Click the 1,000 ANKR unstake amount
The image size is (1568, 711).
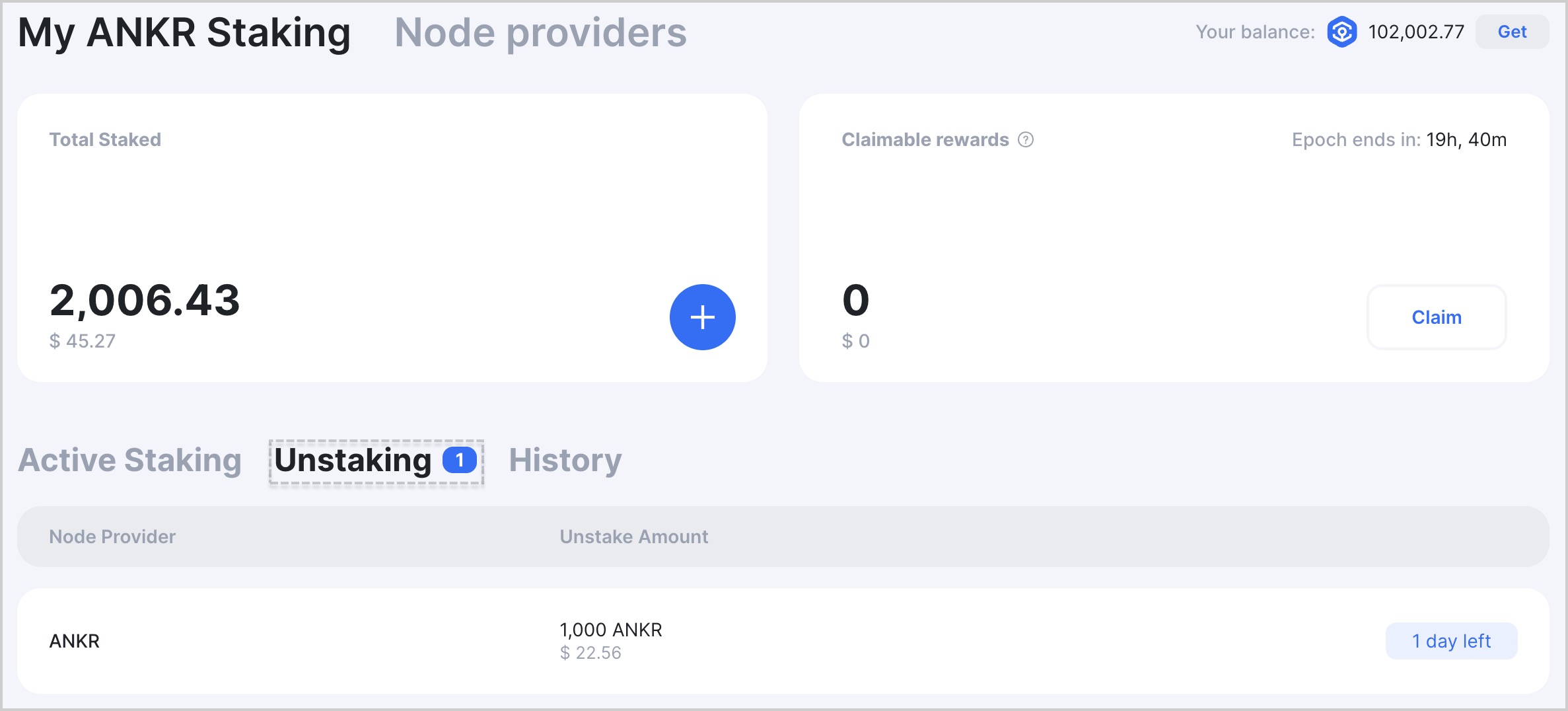[611, 630]
